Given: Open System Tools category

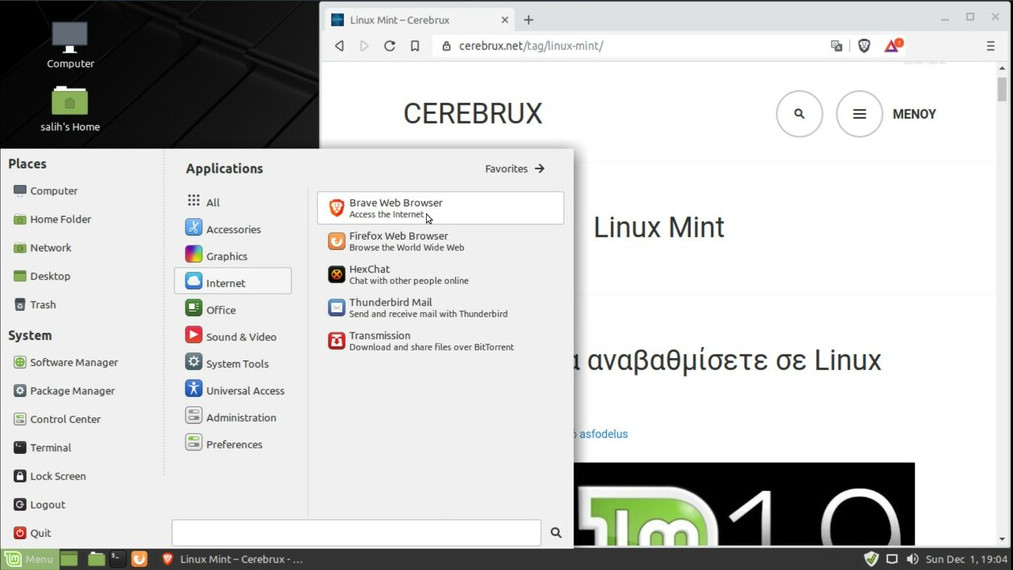Looking at the screenshot, I should tap(233, 363).
